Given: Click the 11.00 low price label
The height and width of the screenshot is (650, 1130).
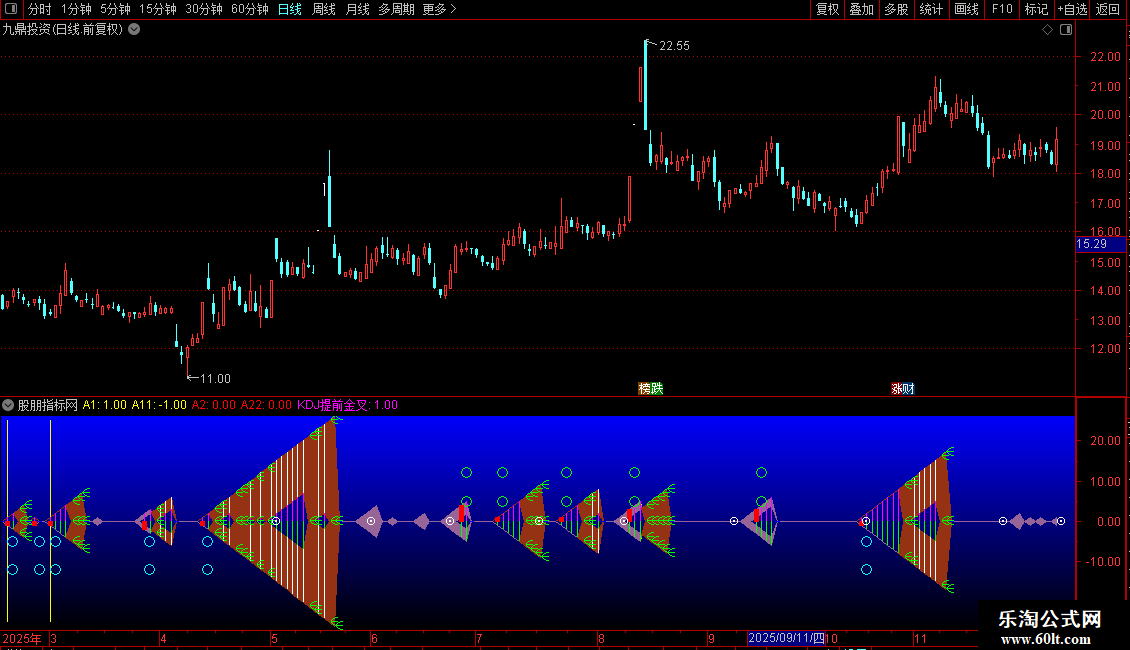Looking at the screenshot, I should tap(215, 378).
